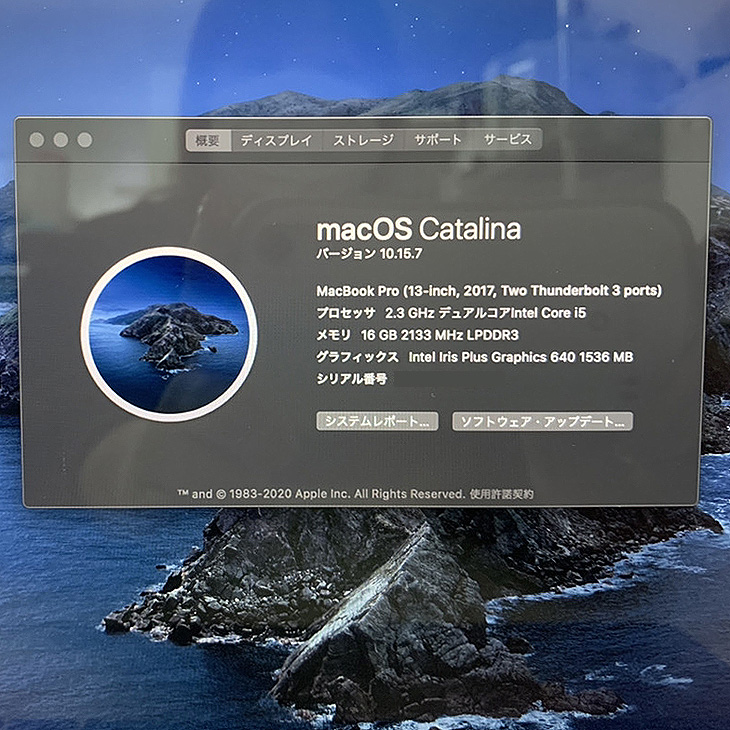
Task: Click the メモリ label
Action: click(x=333, y=335)
